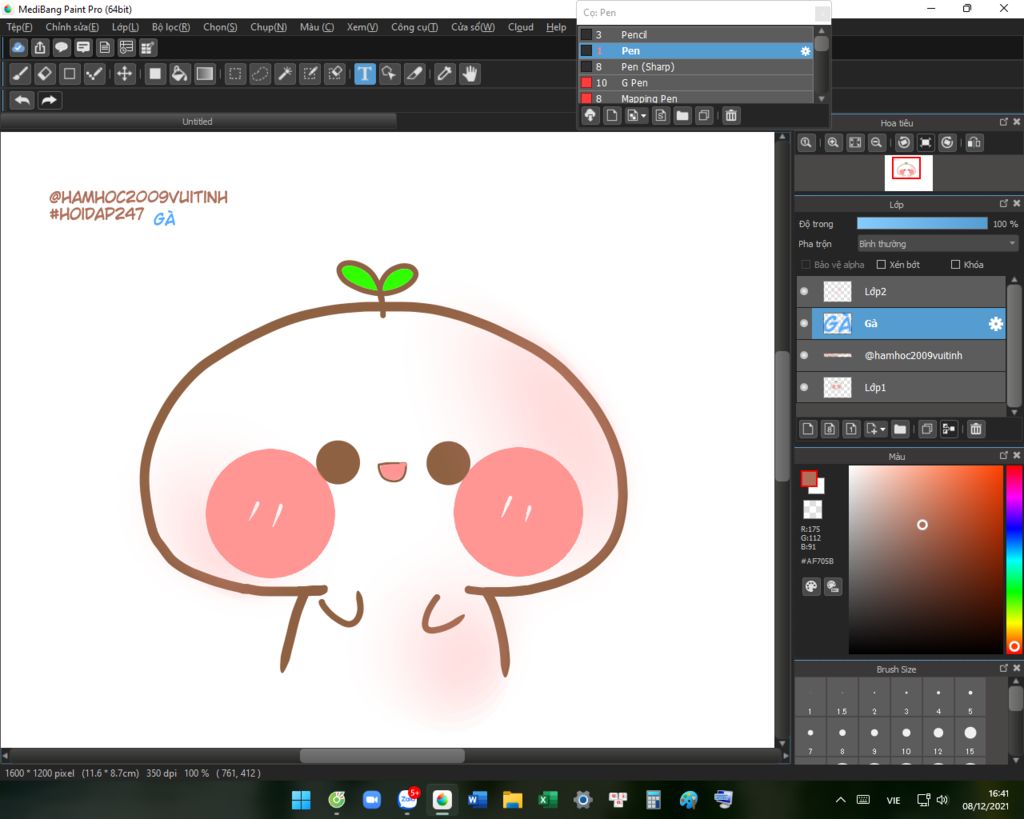Expand the add-layer dropdown arrow
This screenshot has height=819, width=1024.
coord(883,430)
